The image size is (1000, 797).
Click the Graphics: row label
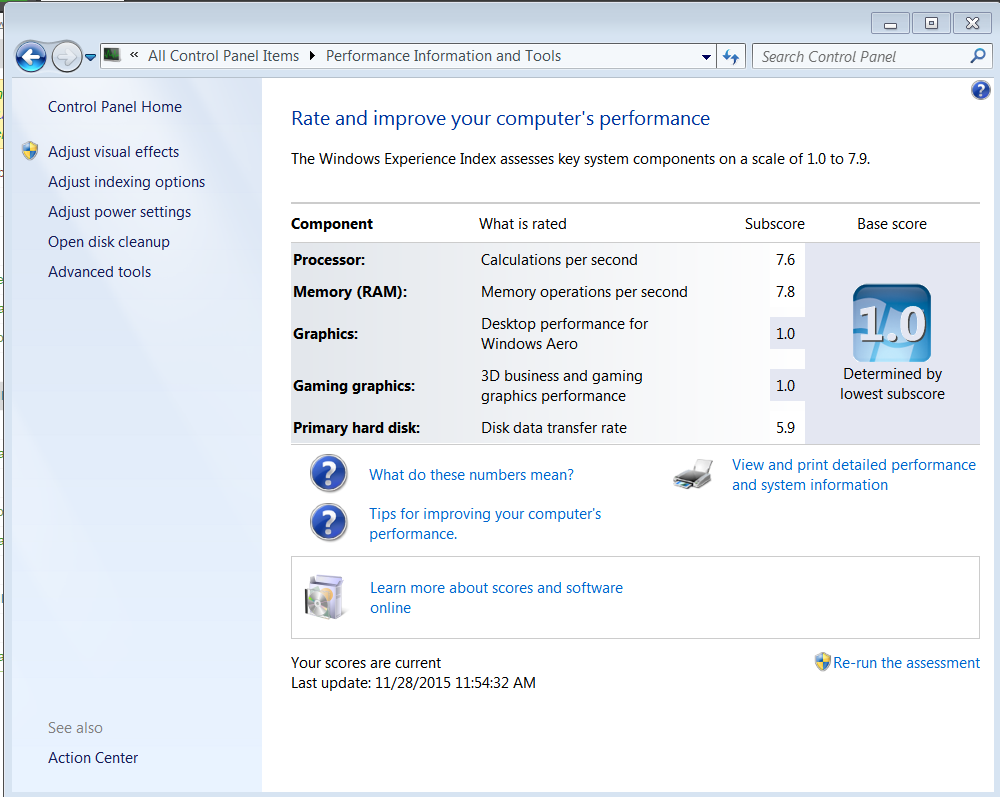point(325,334)
